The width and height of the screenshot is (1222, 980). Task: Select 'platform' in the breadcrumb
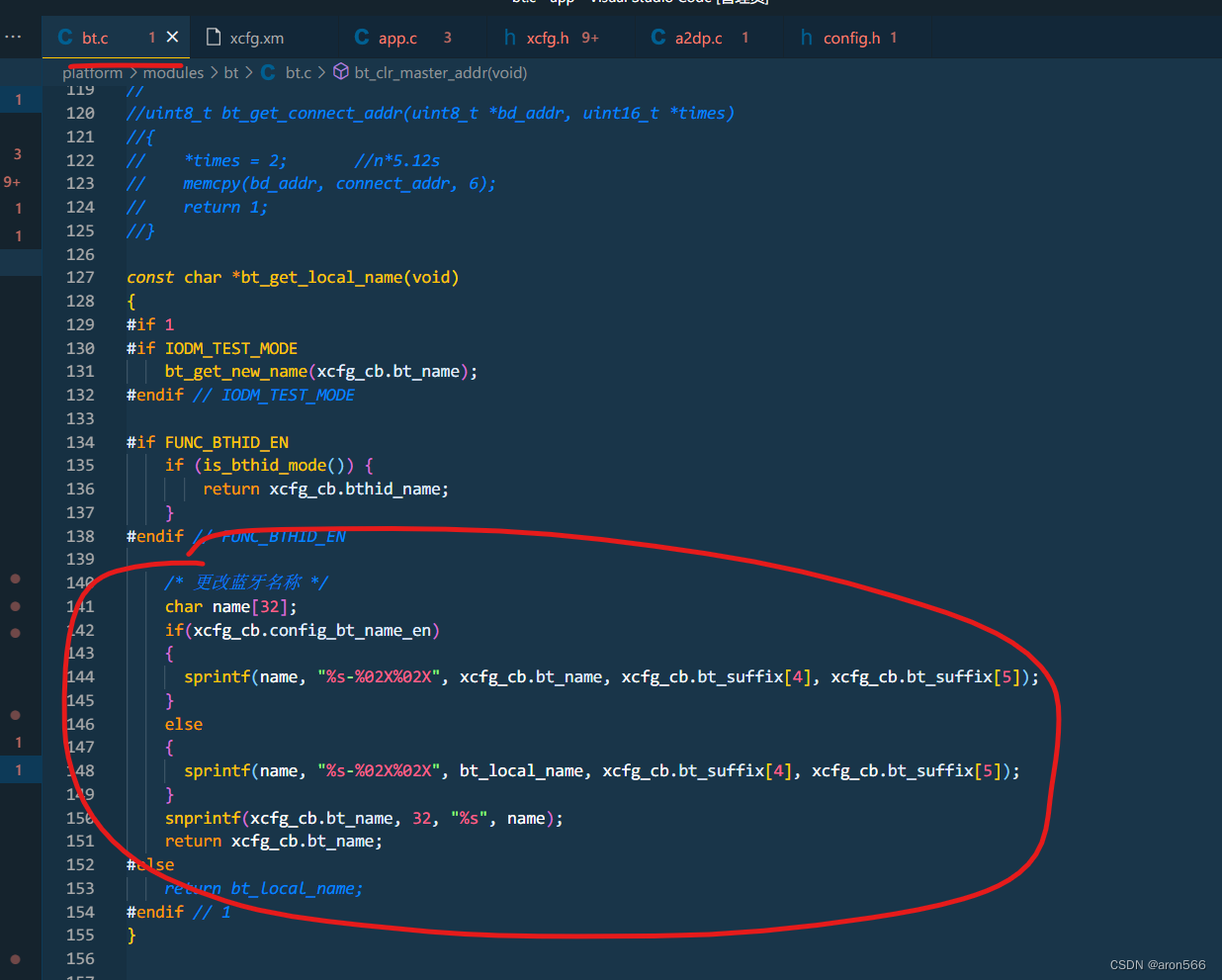tap(93, 73)
